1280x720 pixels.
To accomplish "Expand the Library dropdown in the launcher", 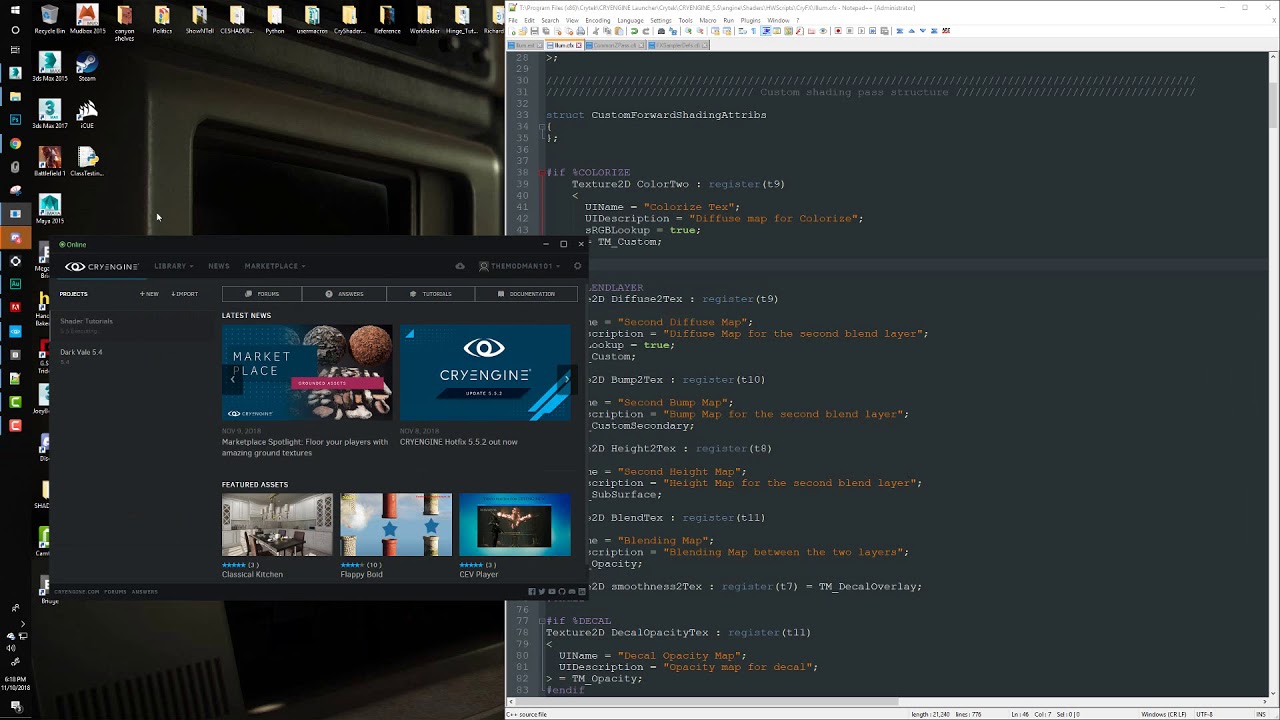I will point(174,266).
